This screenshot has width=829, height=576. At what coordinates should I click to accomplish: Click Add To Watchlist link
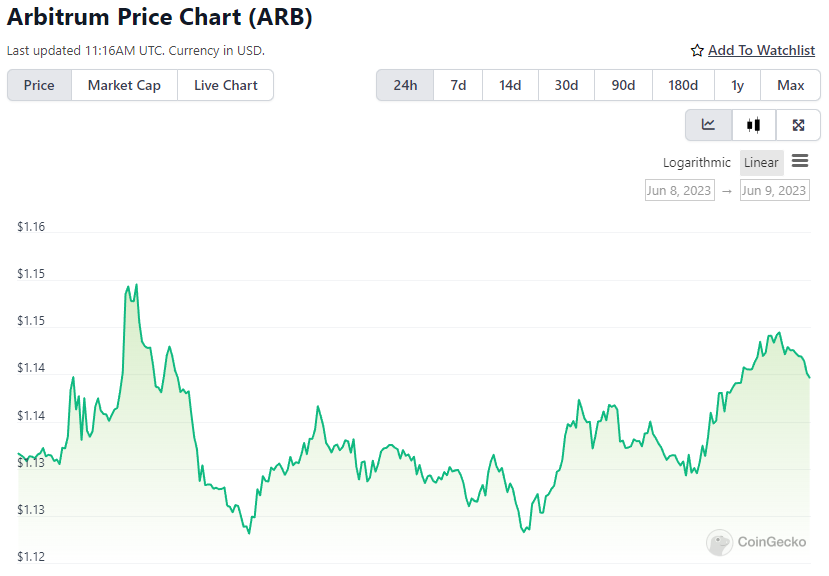click(x=761, y=50)
